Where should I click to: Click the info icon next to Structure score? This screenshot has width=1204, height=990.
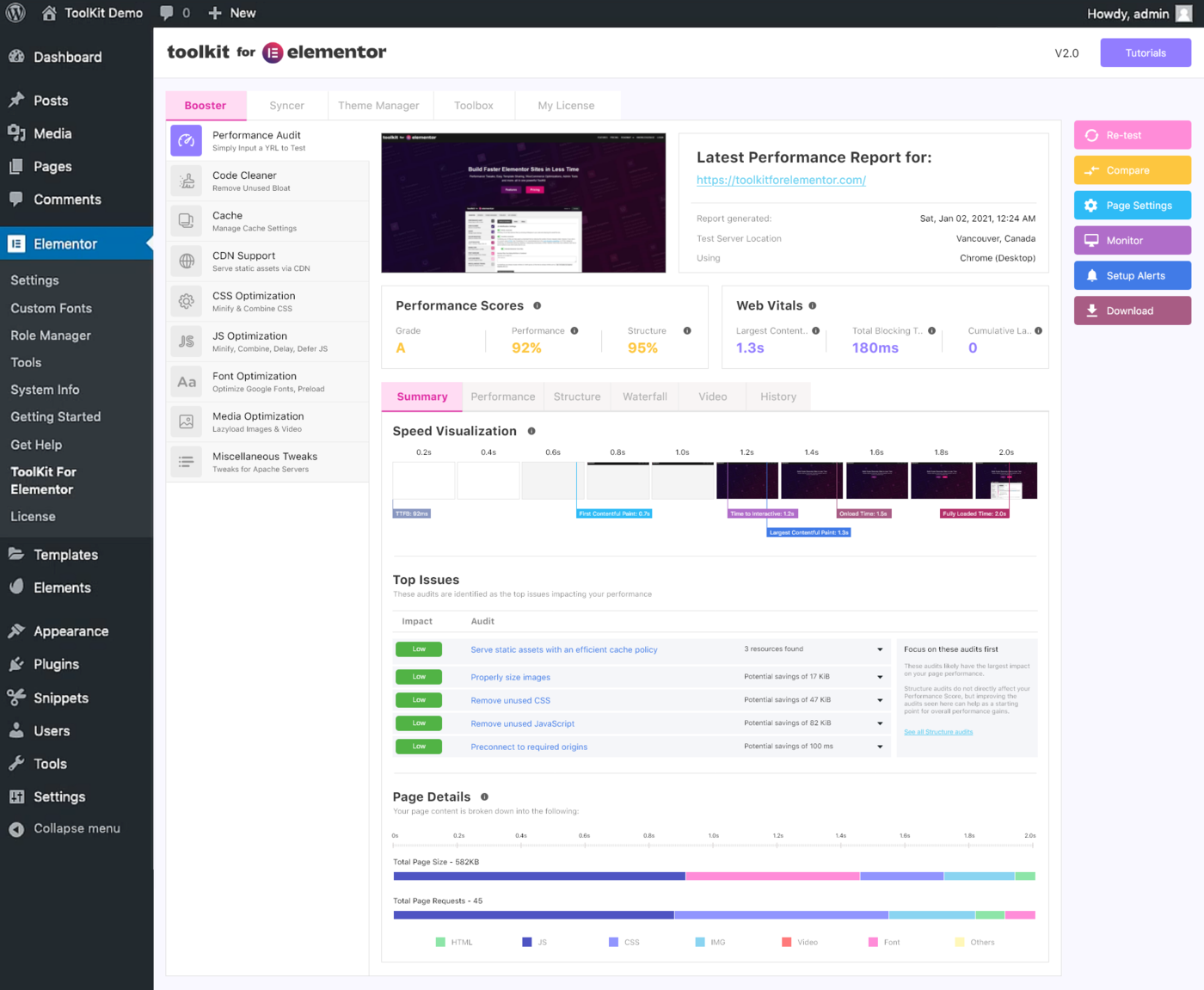click(x=687, y=330)
